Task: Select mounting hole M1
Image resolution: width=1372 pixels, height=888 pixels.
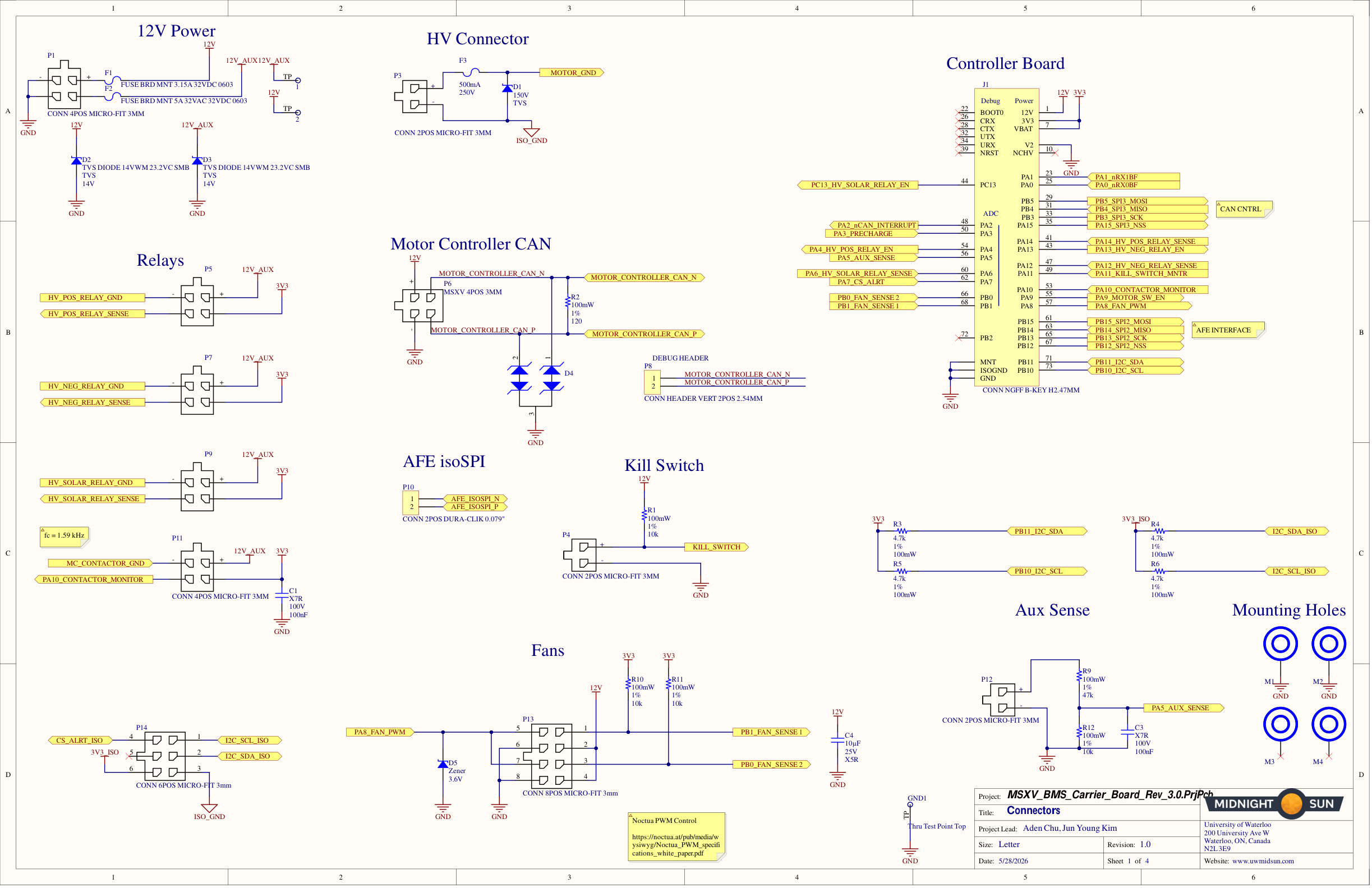Action: tap(1281, 644)
